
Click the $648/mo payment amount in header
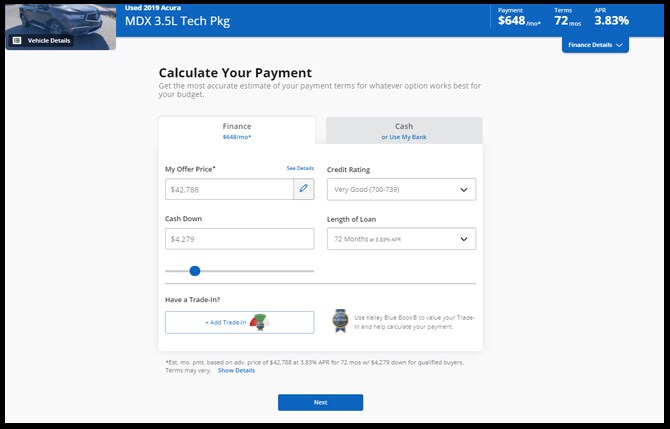pos(517,20)
